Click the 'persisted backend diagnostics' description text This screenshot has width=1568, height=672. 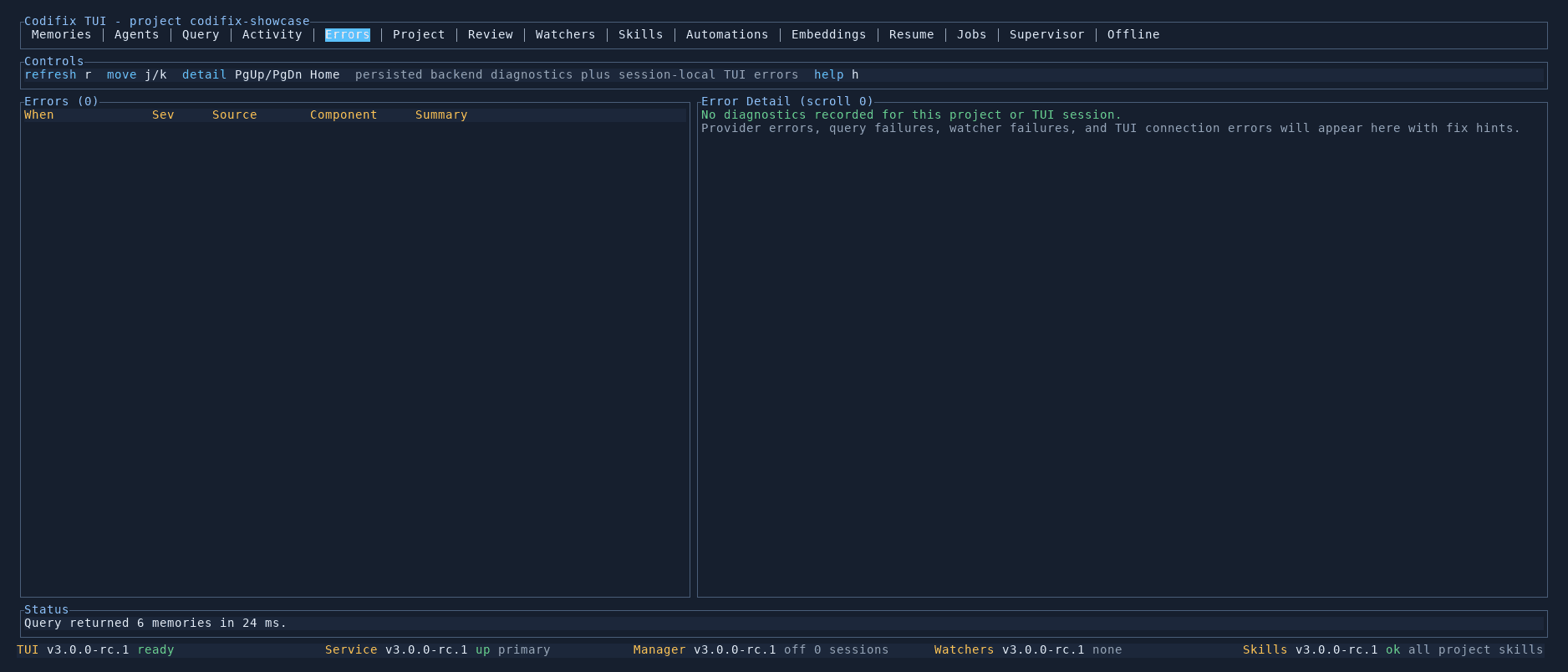tap(577, 74)
